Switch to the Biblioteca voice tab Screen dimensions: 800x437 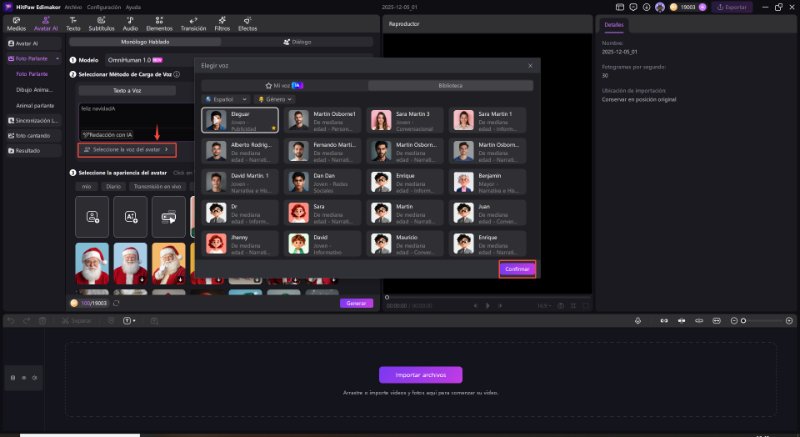pos(449,86)
